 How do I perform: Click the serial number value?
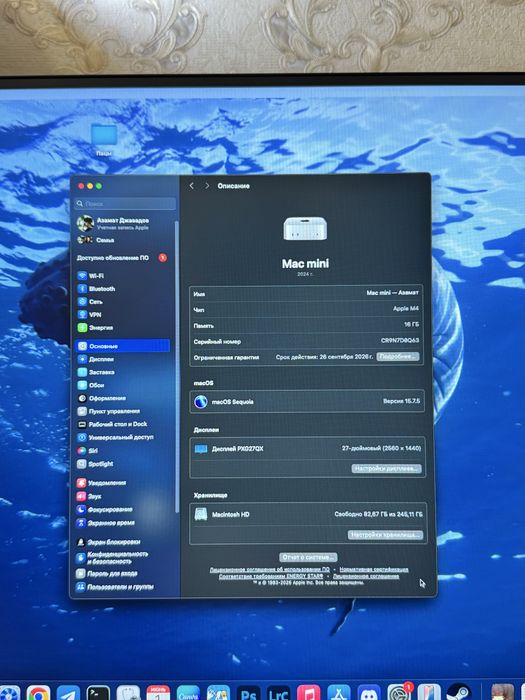coord(400,341)
